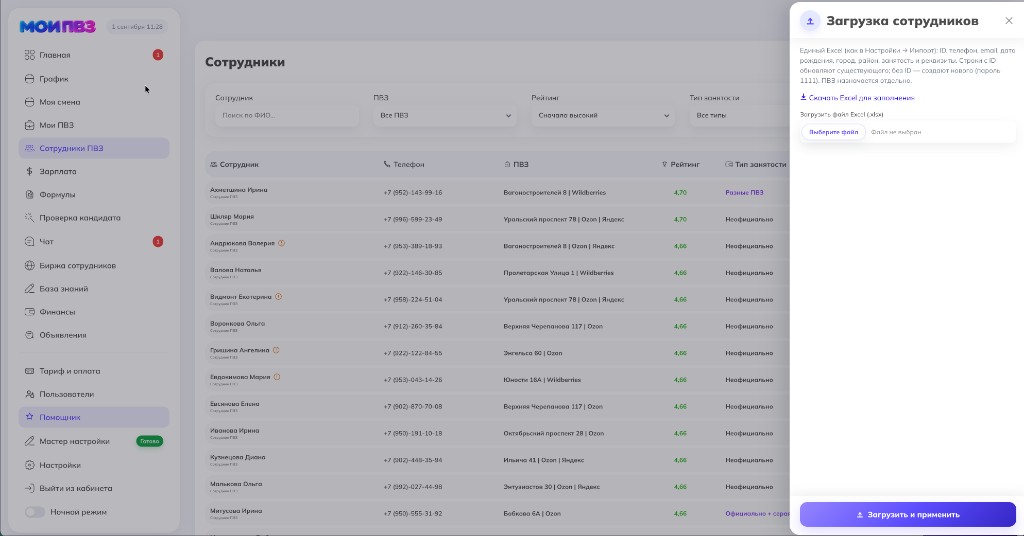Toggle the Ночной режим switch

point(35,512)
